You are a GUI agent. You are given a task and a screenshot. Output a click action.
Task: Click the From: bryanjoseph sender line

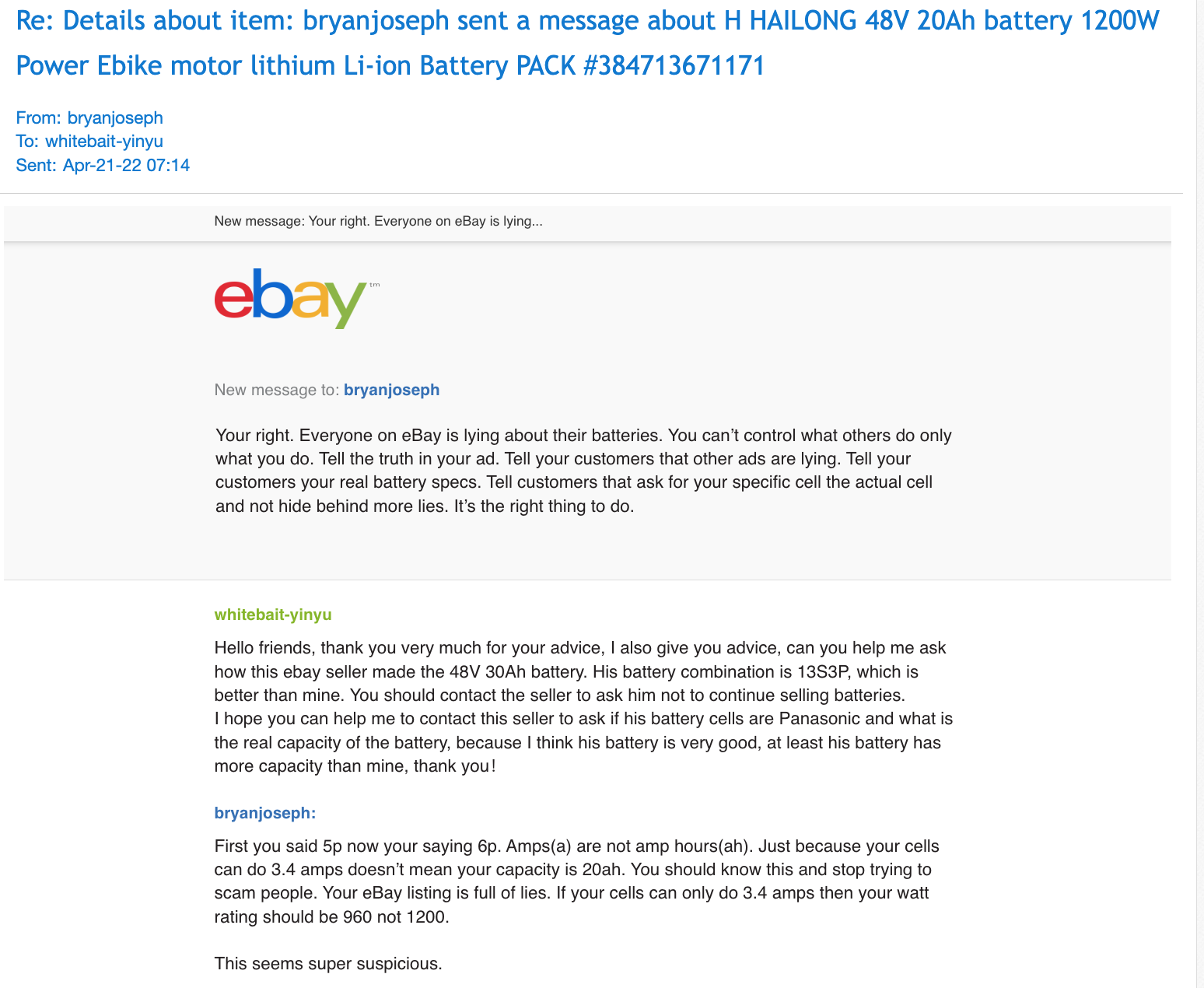(x=89, y=118)
